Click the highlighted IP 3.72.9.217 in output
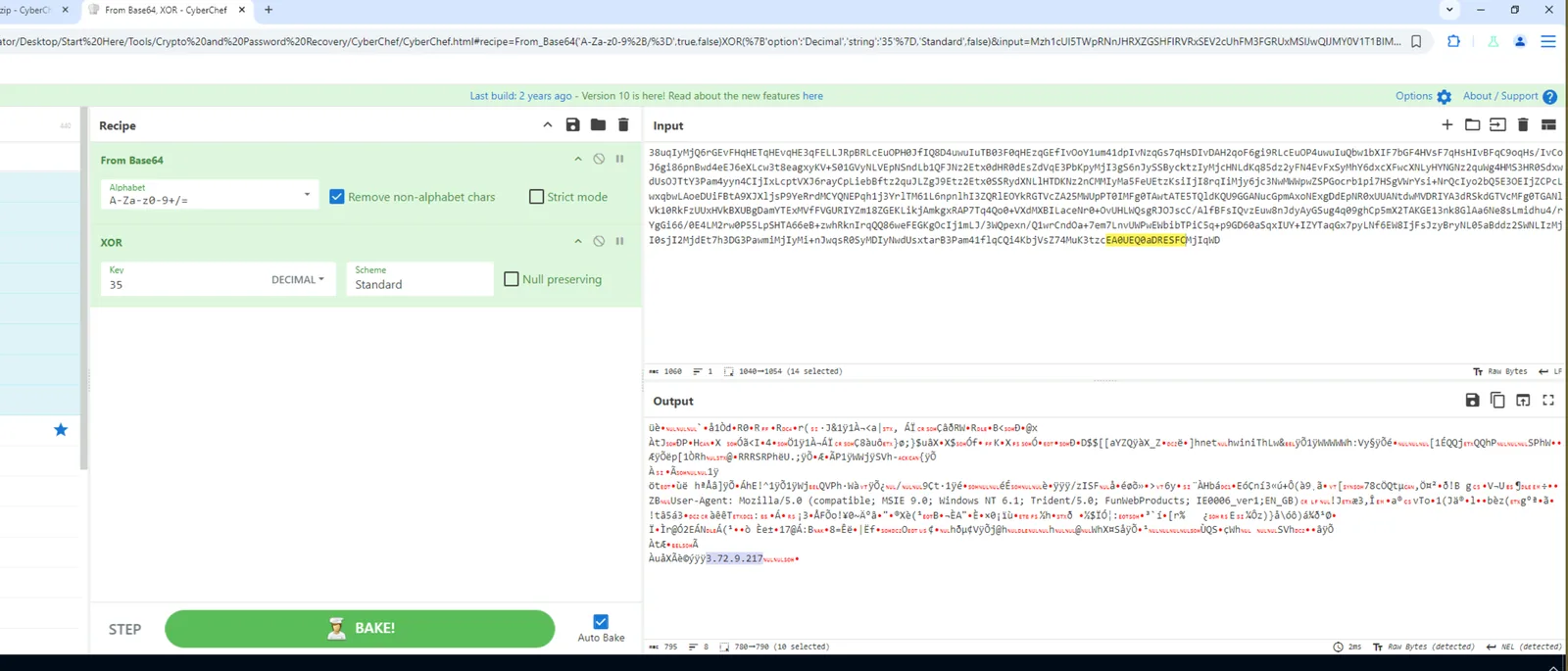 (734, 558)
